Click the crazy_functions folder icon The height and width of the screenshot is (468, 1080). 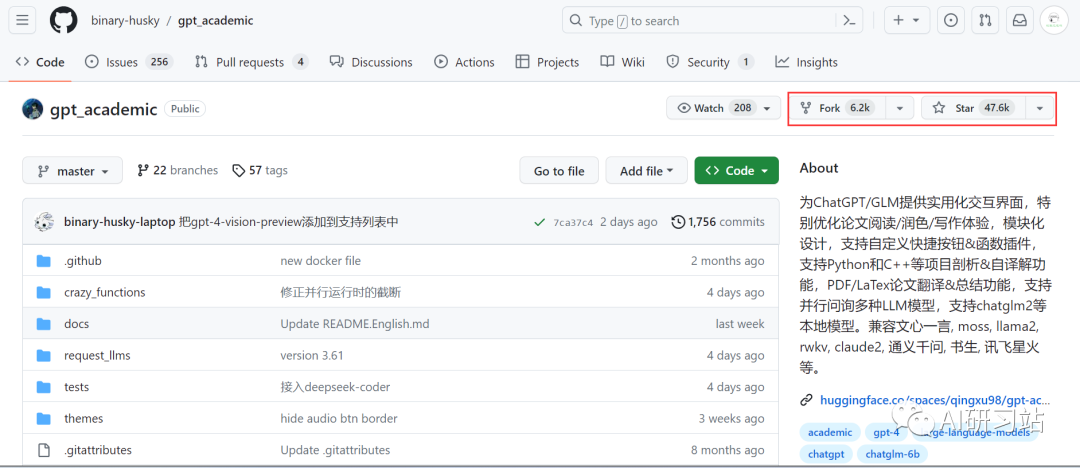[44, 292]
